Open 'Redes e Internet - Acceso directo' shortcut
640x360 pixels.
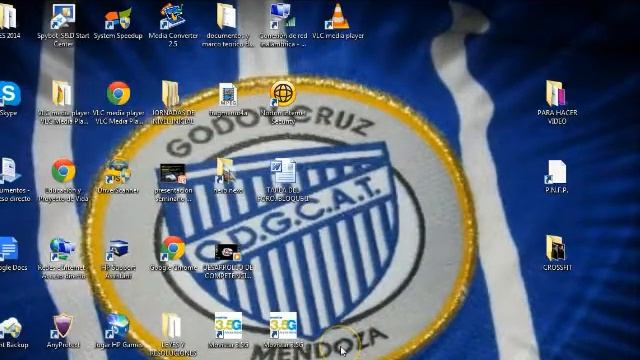click(x=62, y=250)
